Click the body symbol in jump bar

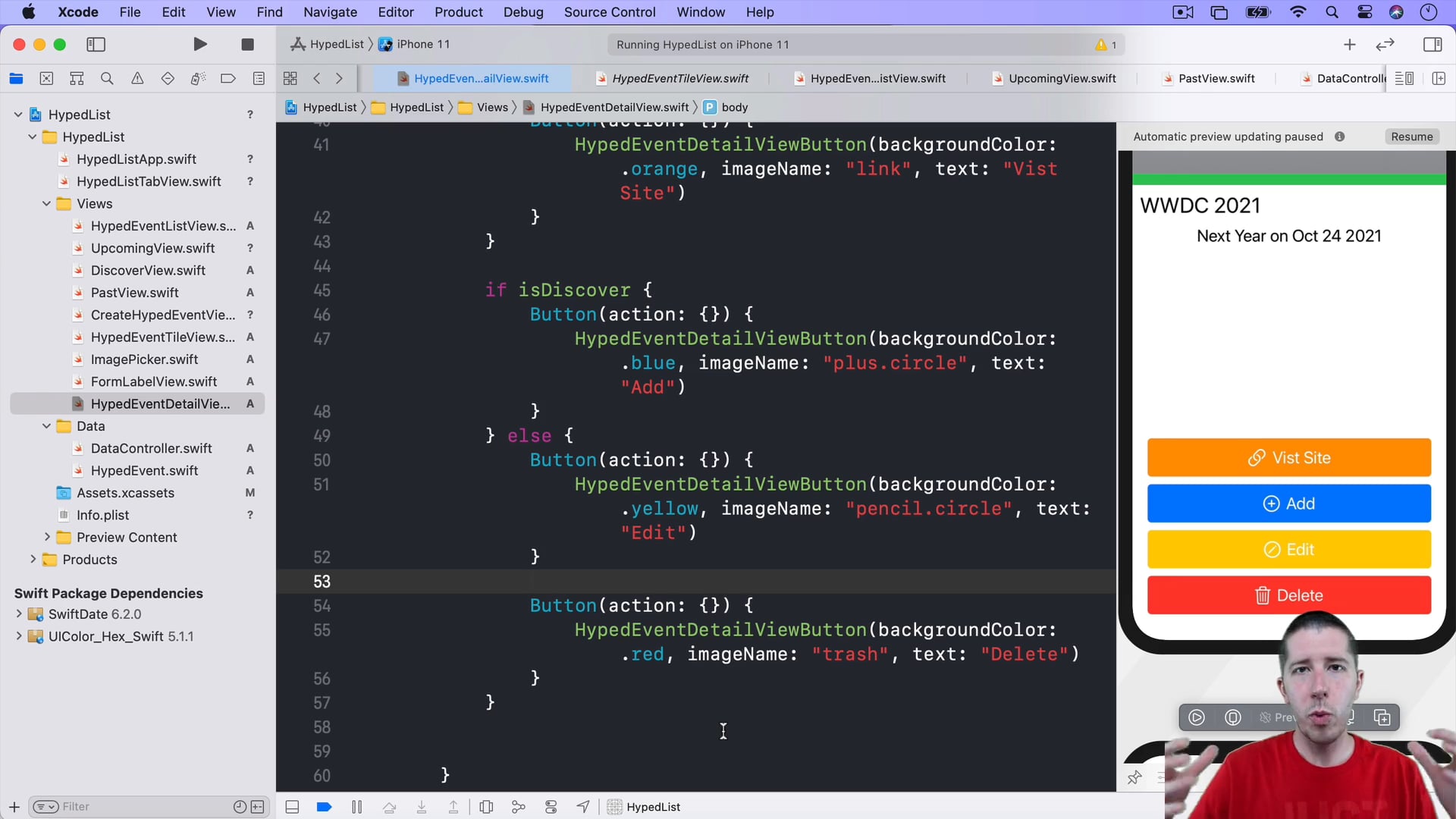(726, 108)
